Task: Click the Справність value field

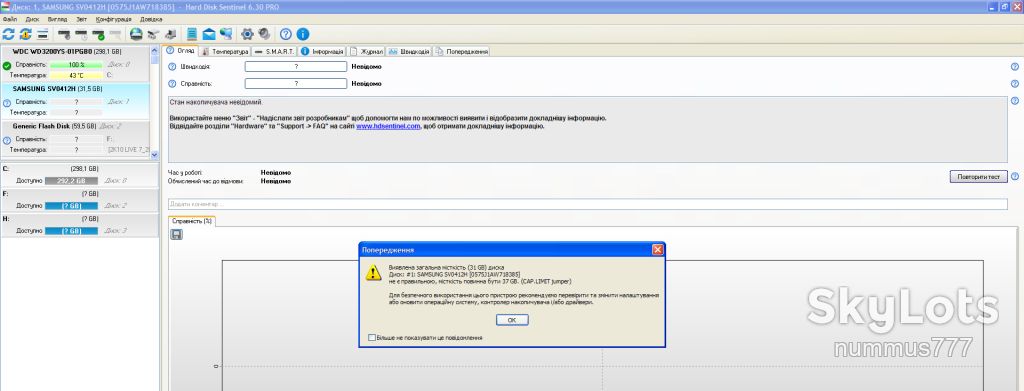Action: (x=296, y=84)
